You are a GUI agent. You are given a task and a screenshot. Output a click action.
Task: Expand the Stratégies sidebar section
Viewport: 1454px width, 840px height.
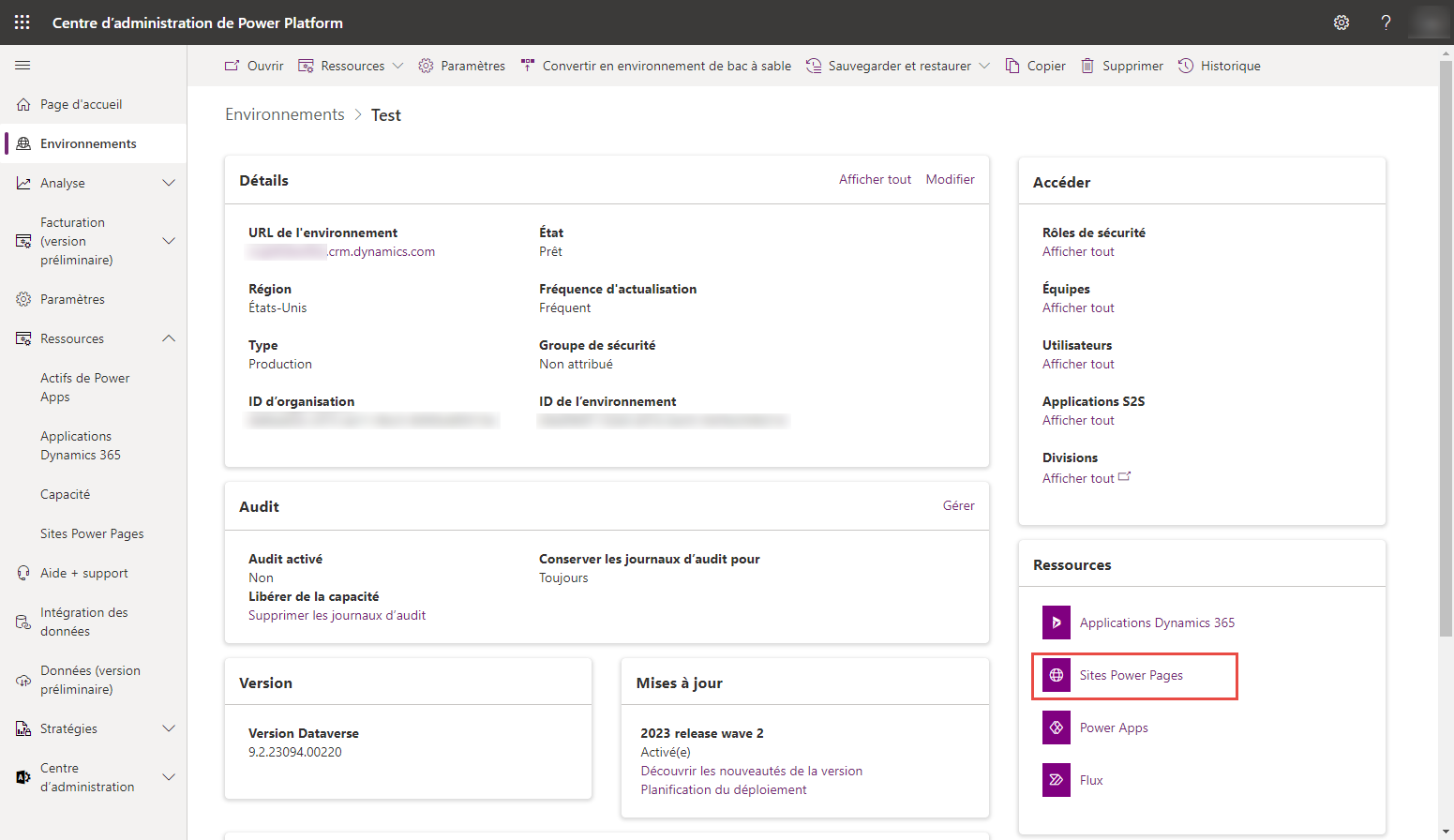(169, 728)
